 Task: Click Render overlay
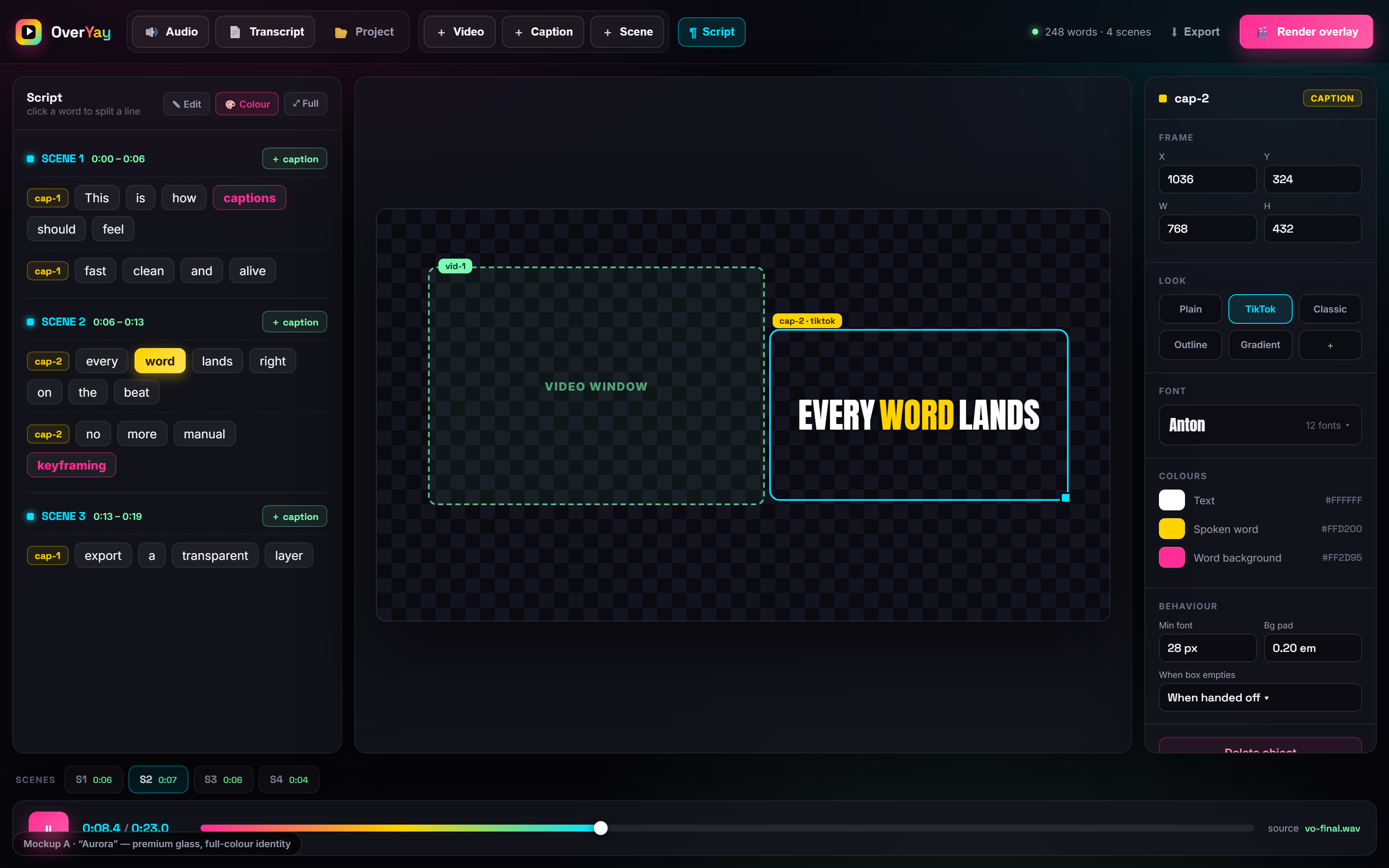click(x=1306, y=32)
